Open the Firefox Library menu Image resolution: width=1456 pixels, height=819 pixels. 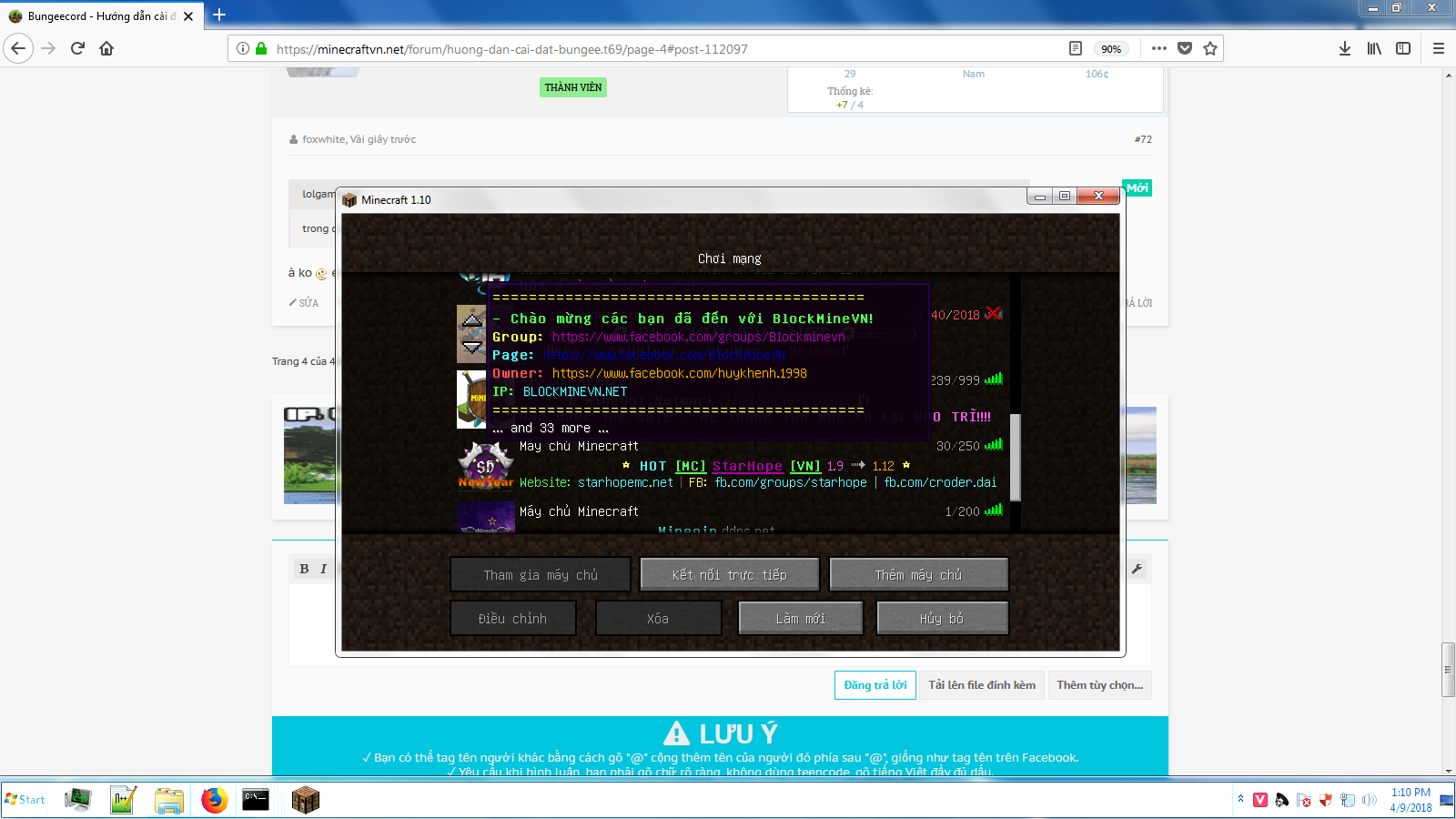point(1374,48)
